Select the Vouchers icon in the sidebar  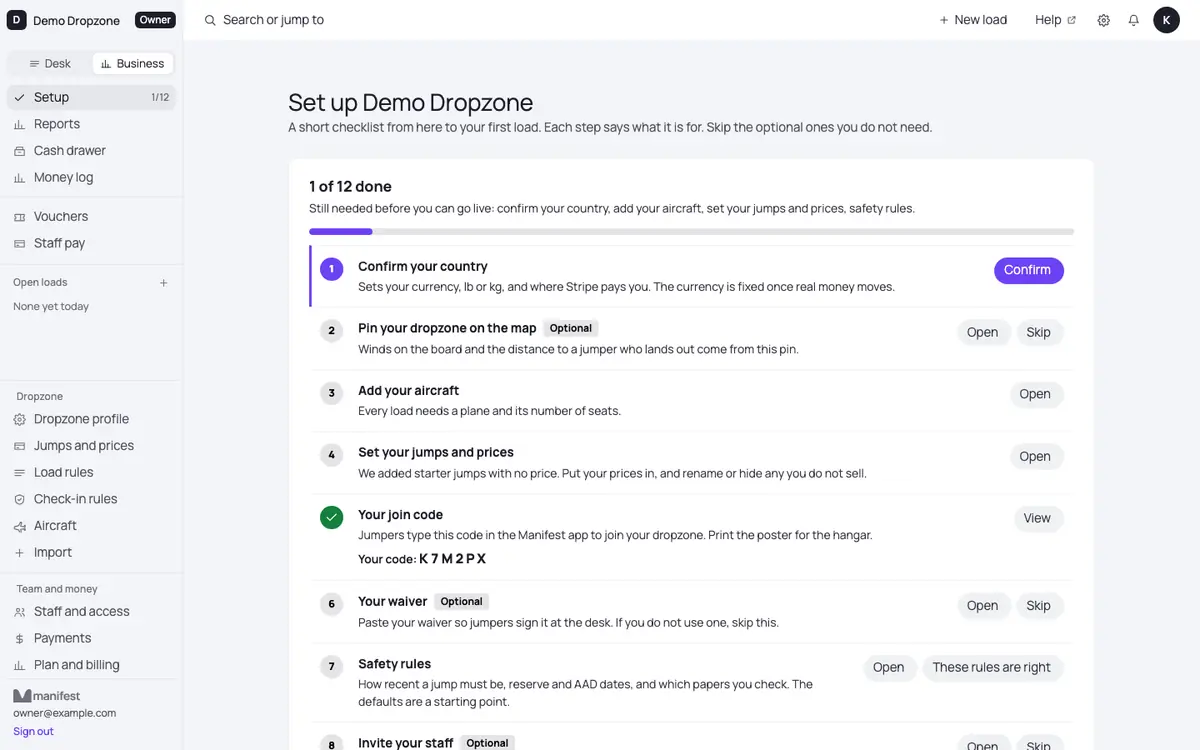pyautogui.click(x=19, y=217)
